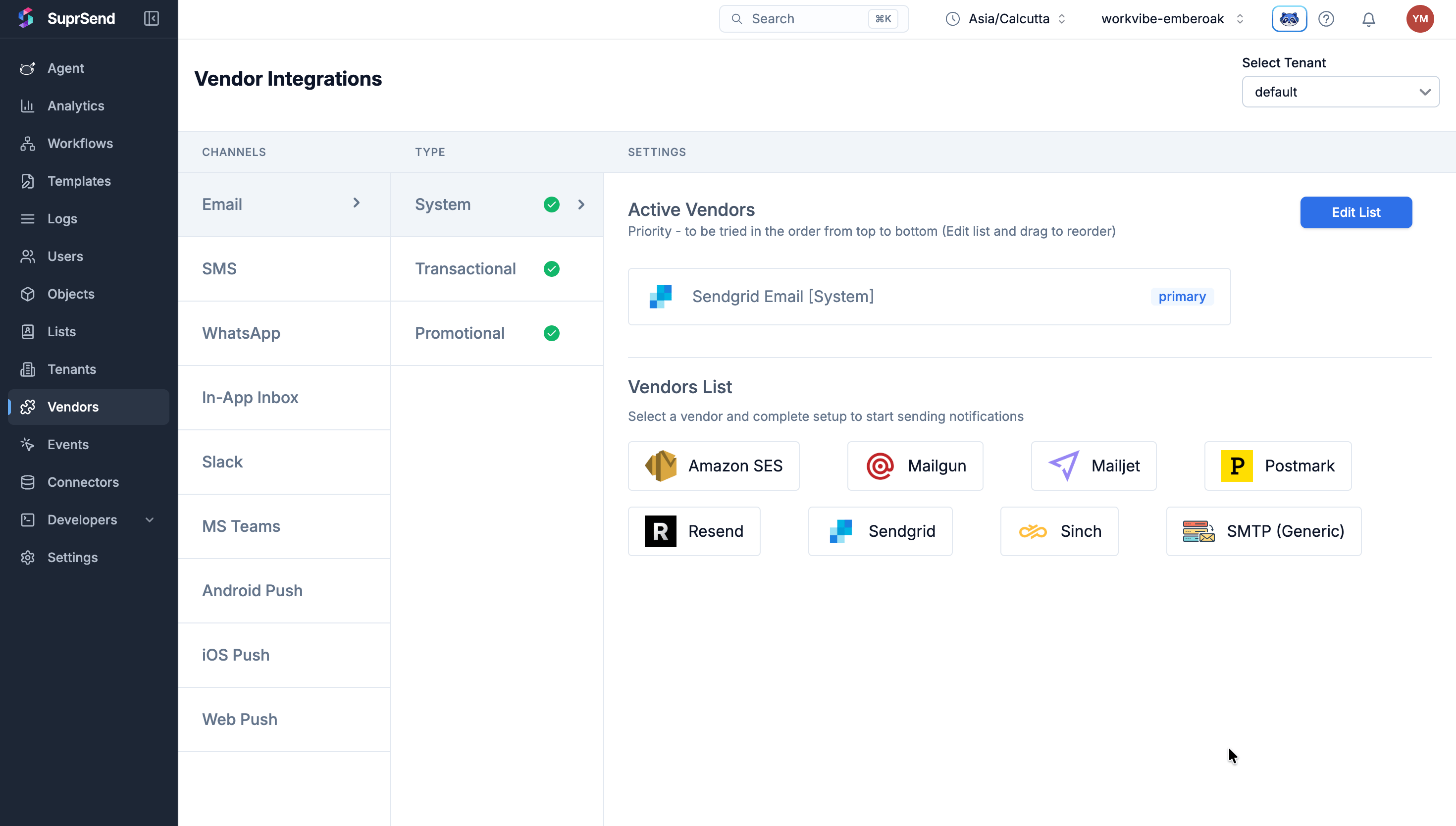Image resolution: width=1456 pixels, height=826 pixels.
Task: Open the YM user avatar menu
Action: pos(1420,19)
